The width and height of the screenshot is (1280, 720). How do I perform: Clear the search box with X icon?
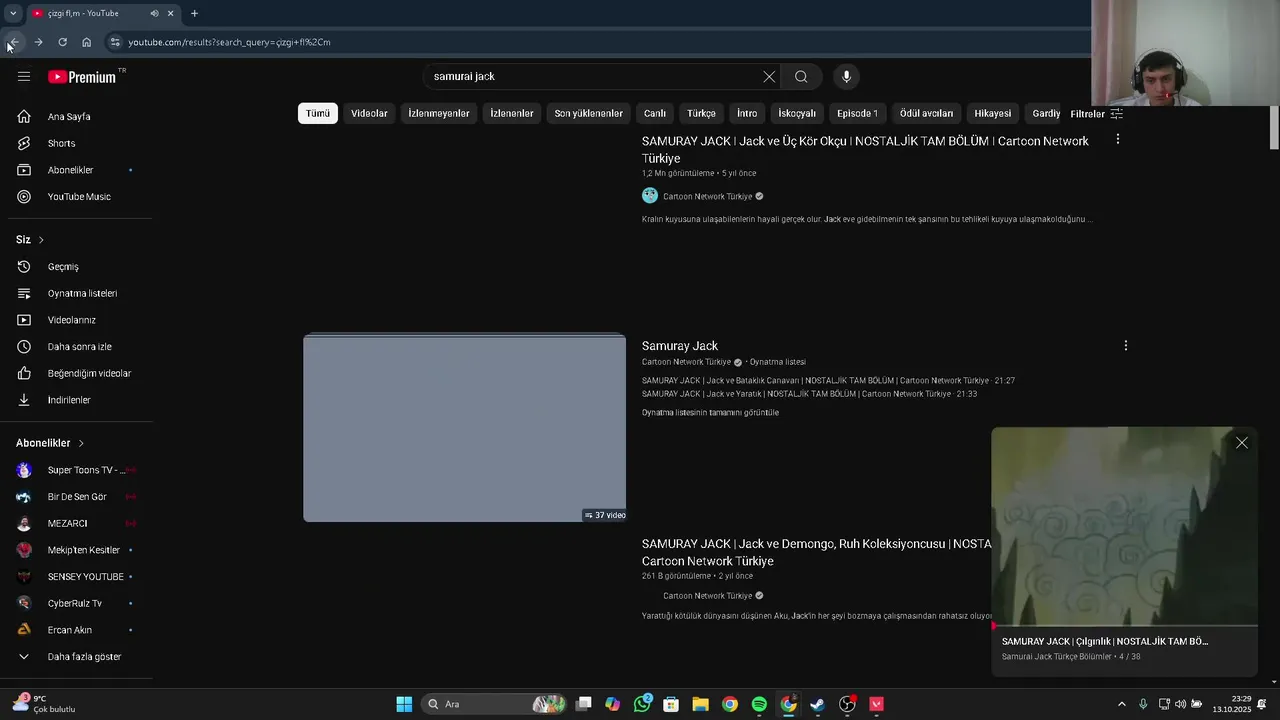[x=769, y=77]
